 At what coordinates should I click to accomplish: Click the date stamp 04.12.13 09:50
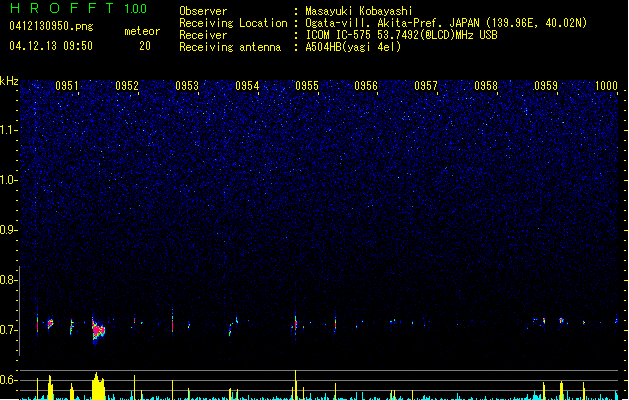click(x=51, y=46)
